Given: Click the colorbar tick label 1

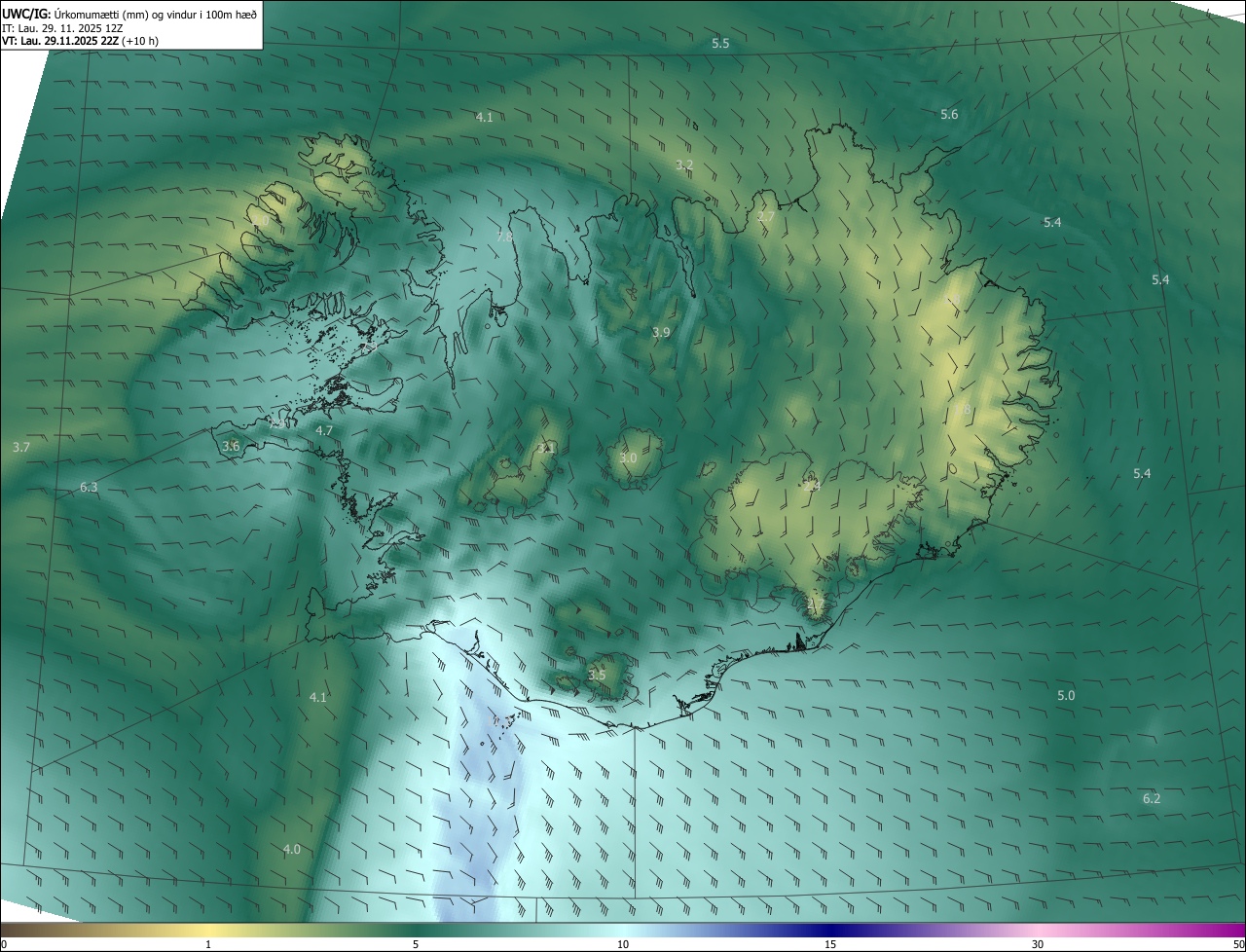Looking at the screenshot, I should [x=208, y=945].
